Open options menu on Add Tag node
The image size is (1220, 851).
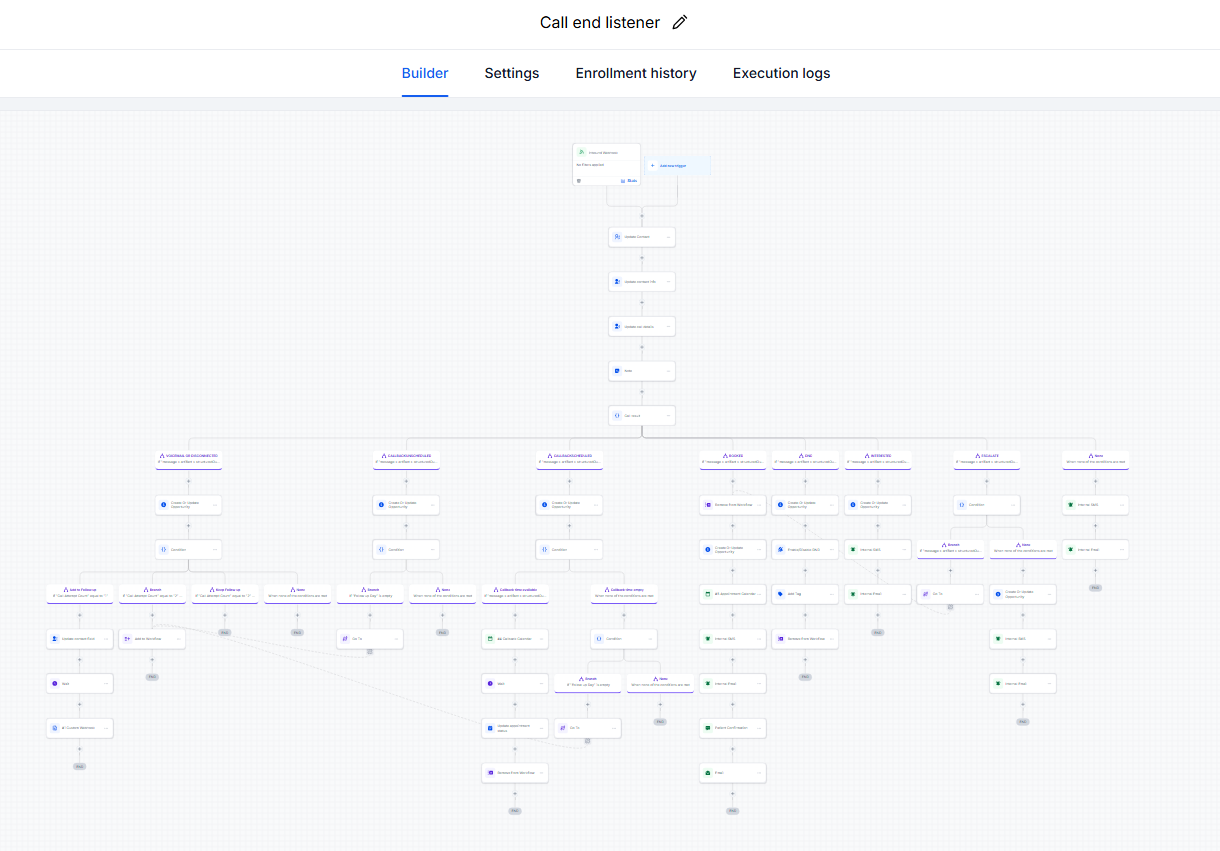click(831, 593)
